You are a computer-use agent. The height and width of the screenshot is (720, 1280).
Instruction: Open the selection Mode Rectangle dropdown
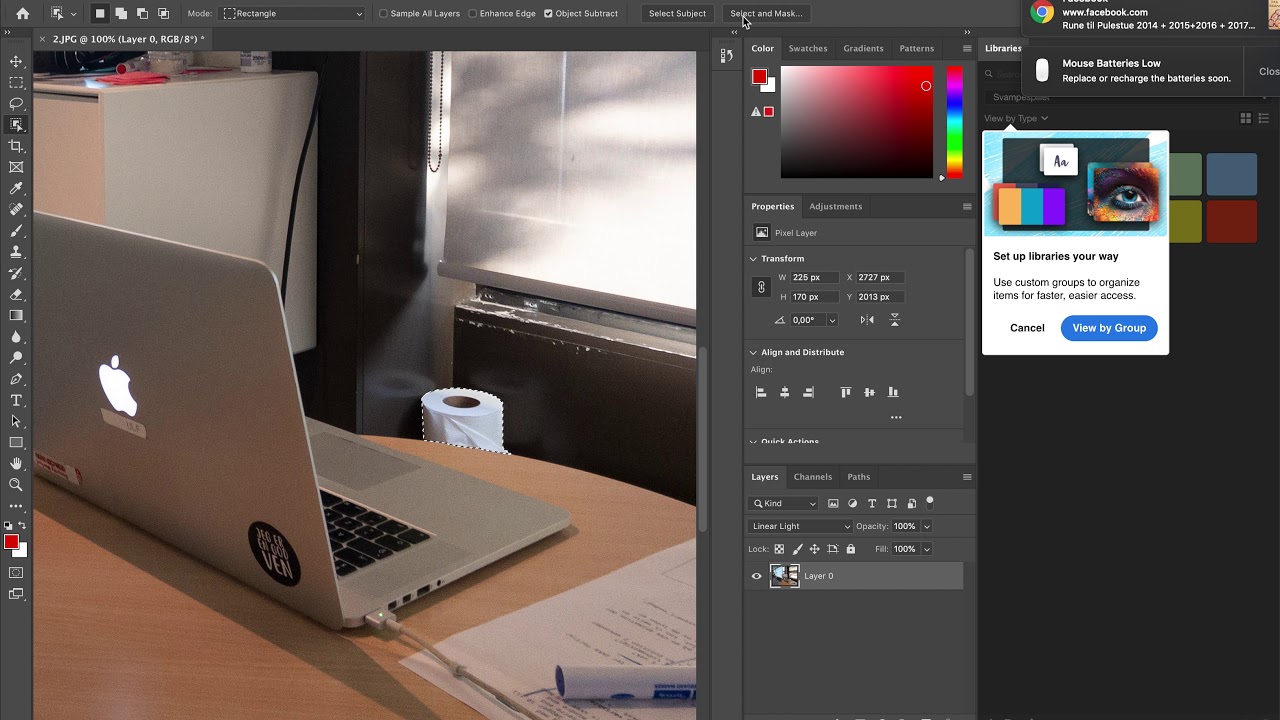tap(293, 14)
